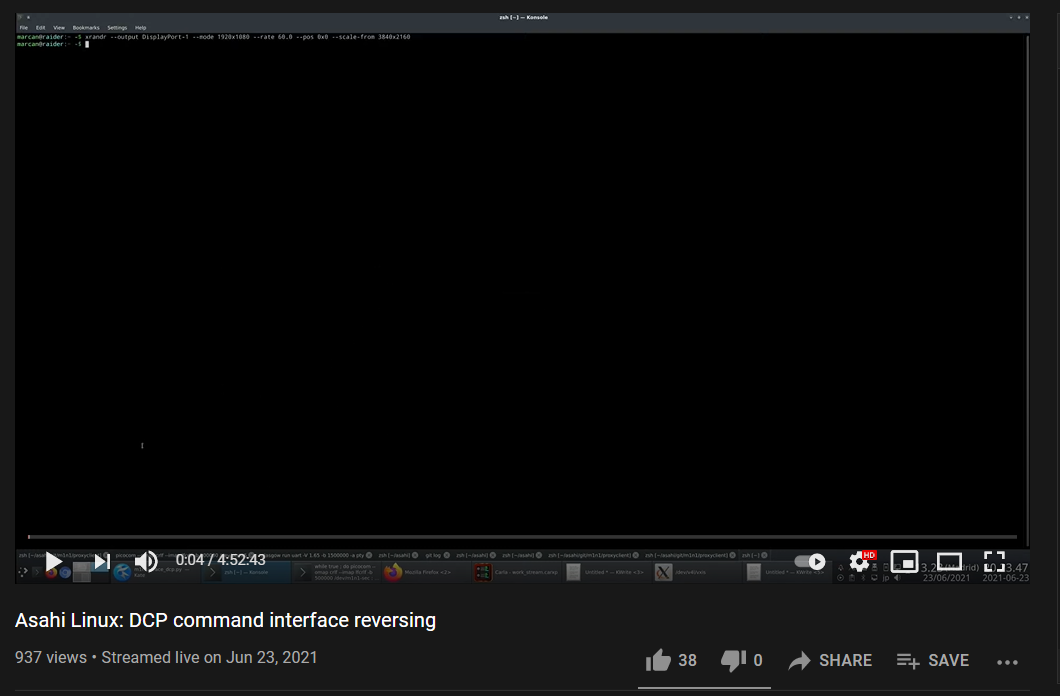Open the more actions three-dot menu
This screenshot has width=1060, height=696.
[1007, 662]
